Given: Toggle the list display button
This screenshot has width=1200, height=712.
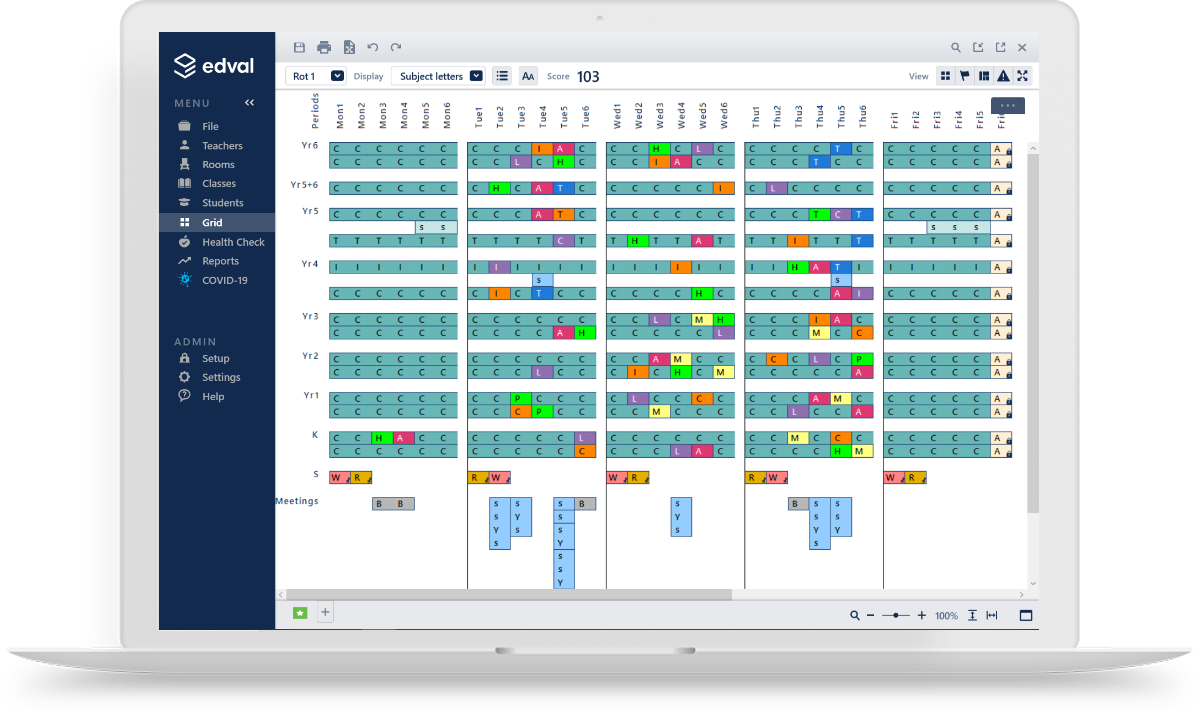Looking at the screenshot, I should click(502, 76).
